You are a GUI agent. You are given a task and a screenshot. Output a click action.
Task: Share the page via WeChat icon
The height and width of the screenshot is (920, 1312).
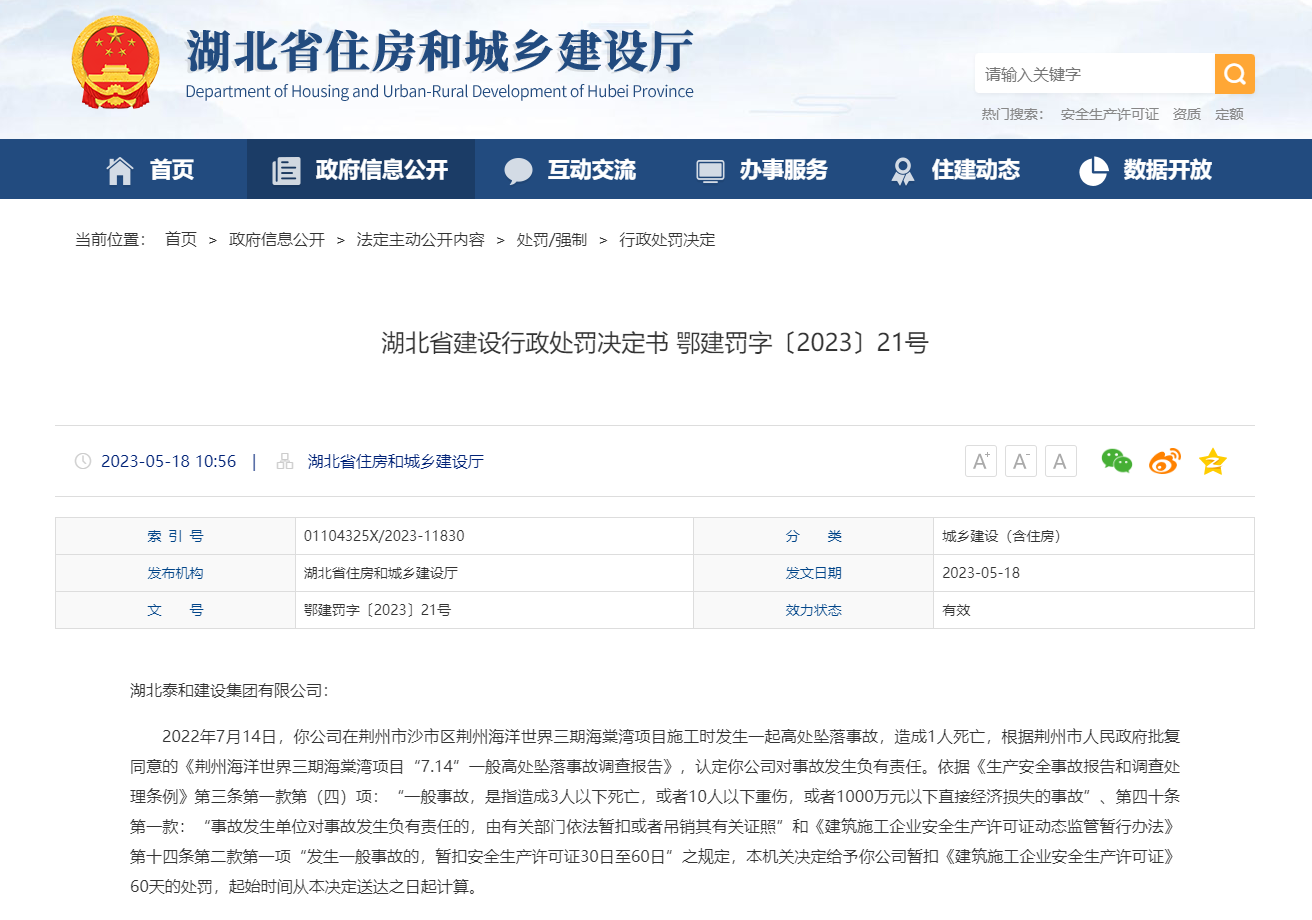[x=1116, y=461]
